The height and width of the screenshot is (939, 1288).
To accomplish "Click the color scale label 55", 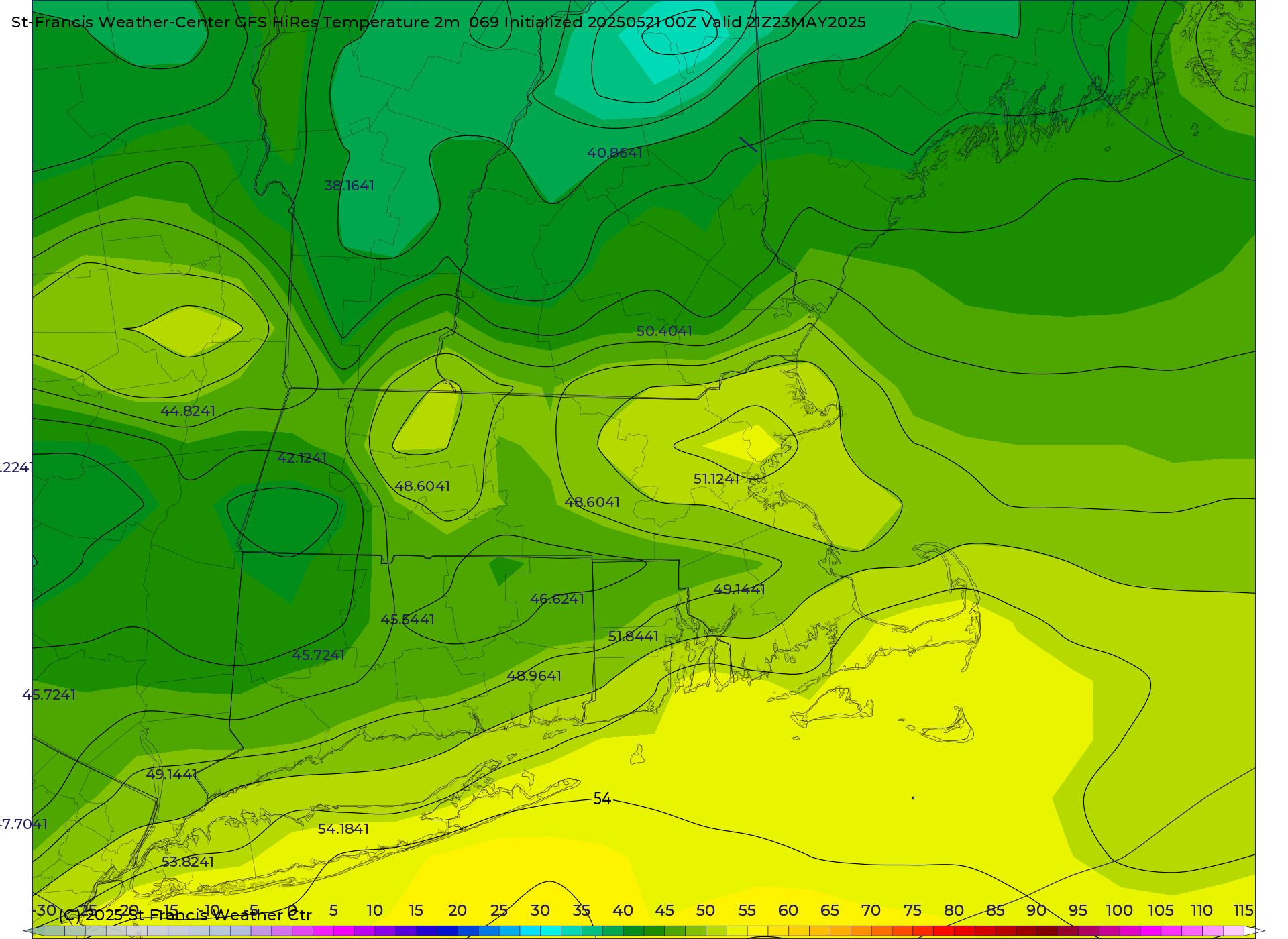I will click(747, 910).
